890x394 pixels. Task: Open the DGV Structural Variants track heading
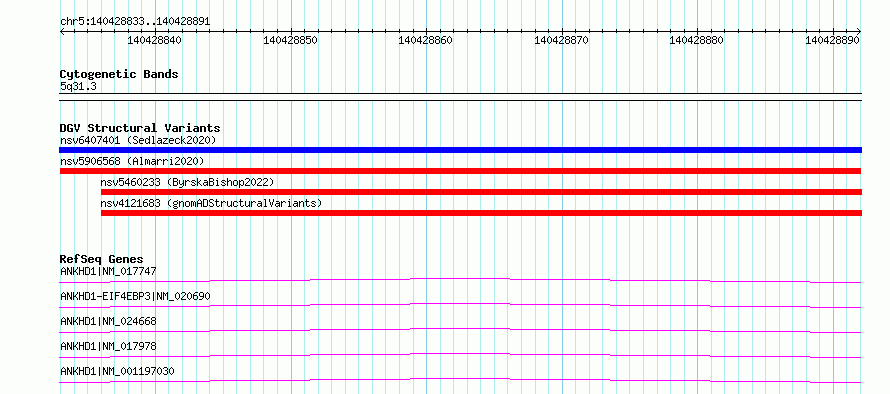[x=140, y=128]
